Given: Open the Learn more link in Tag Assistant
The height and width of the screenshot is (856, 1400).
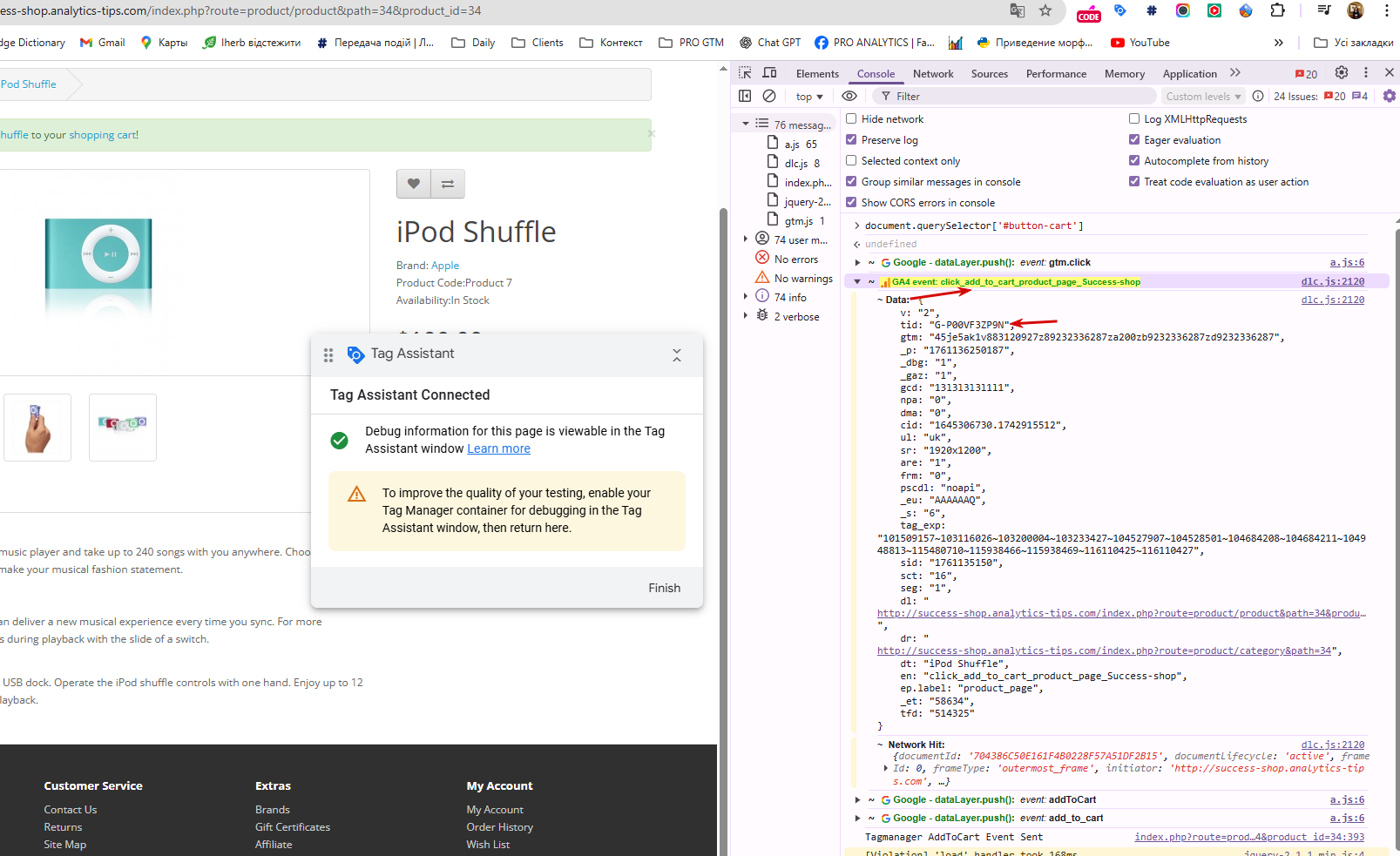Looking at the screenshot, I should coord(498,448).
